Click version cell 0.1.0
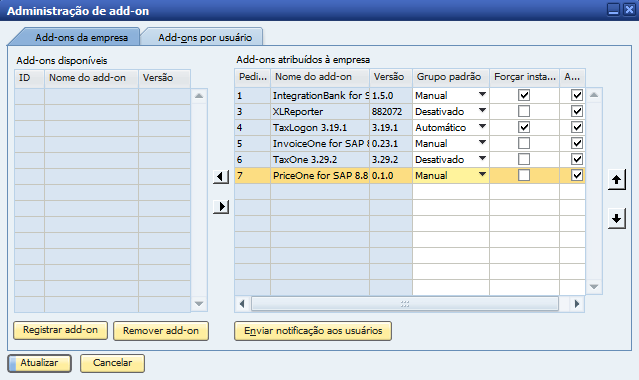Screen dimensions: 639x380 391,175
